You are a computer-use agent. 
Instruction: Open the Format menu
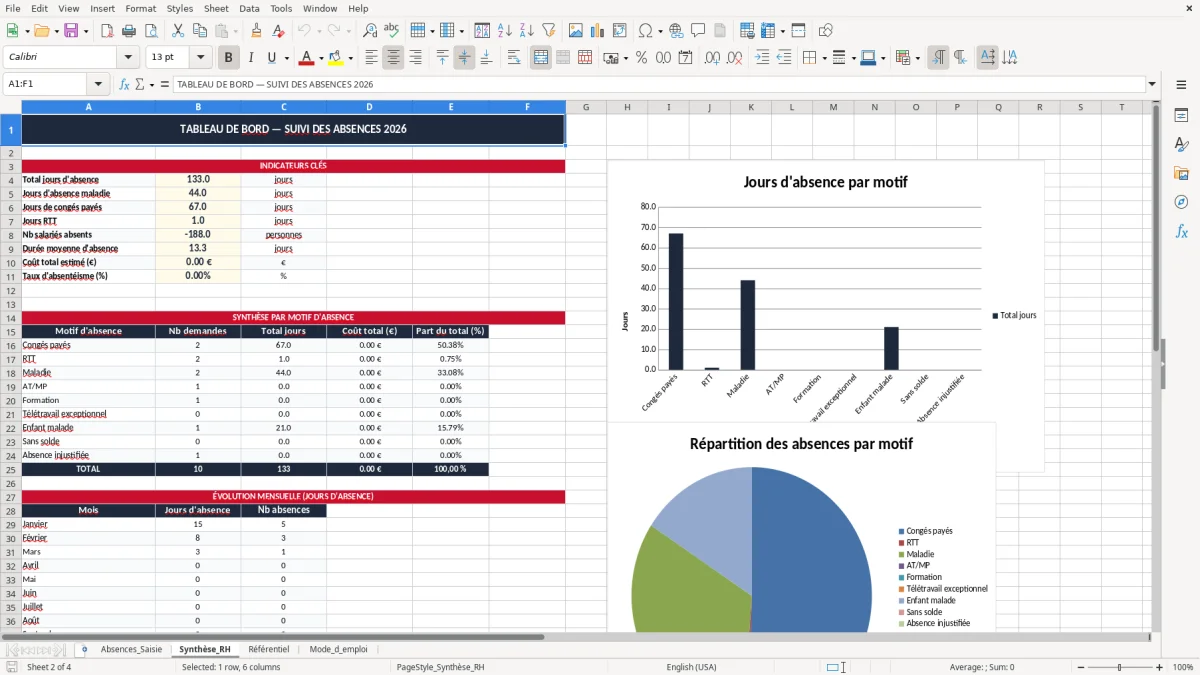[x=140, y=8]
